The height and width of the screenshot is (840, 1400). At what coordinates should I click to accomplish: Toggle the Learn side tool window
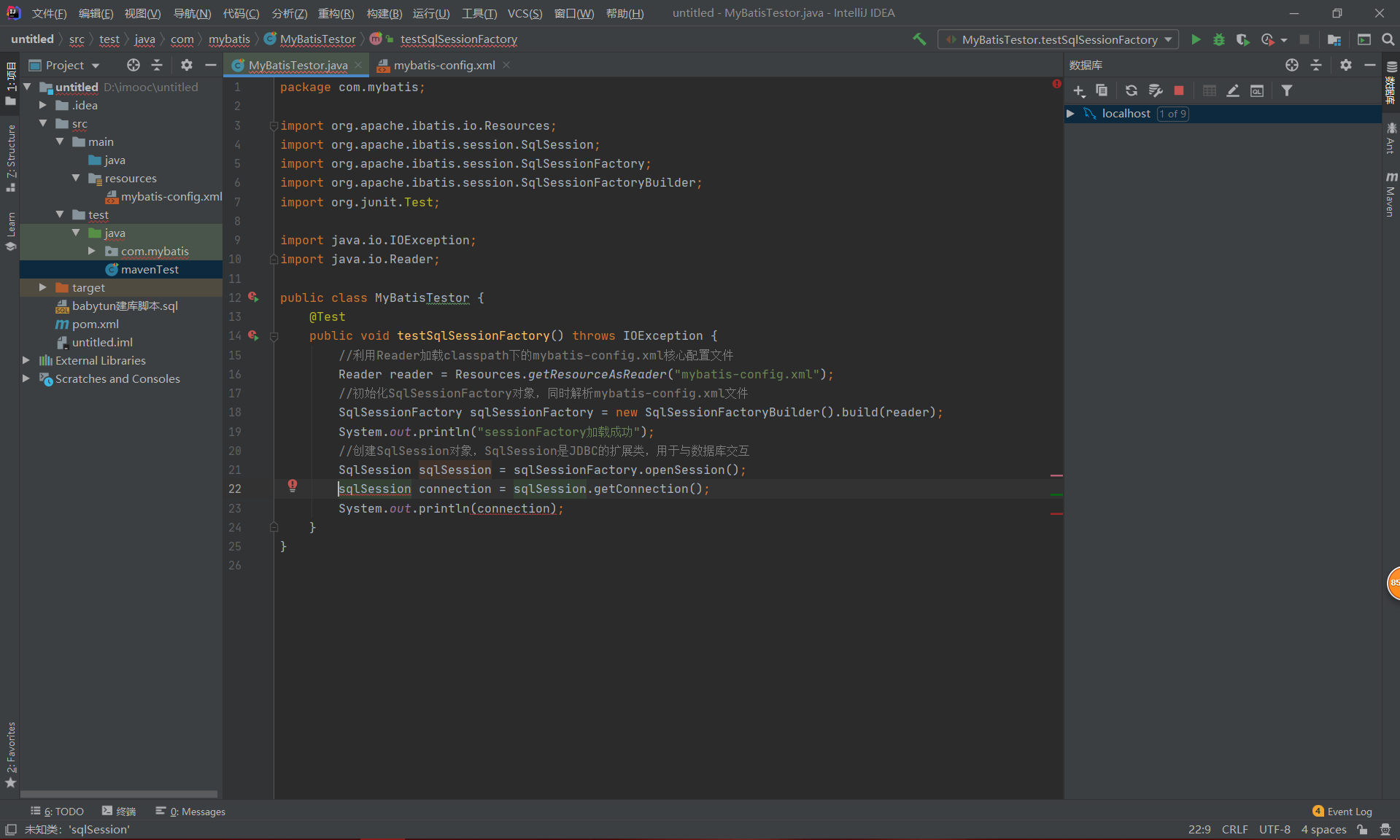pyautogui.click(x=10, y=231)
